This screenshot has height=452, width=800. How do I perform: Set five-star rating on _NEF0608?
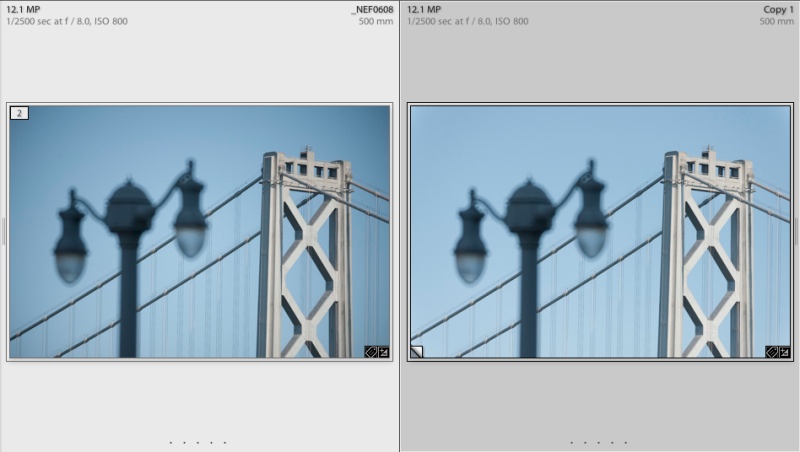coord(225,442)
